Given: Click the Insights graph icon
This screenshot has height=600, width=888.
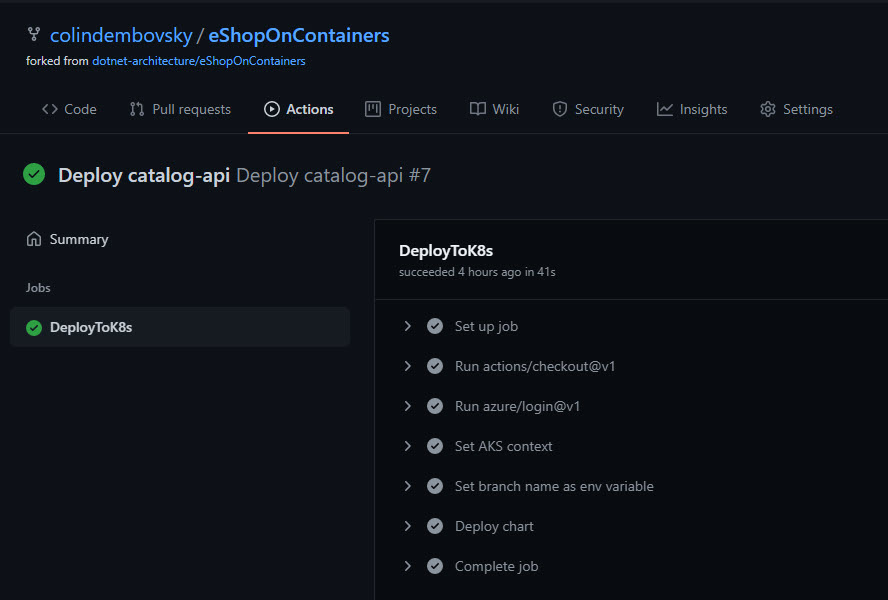Looking at the screenshot, I should click(664, 109).
